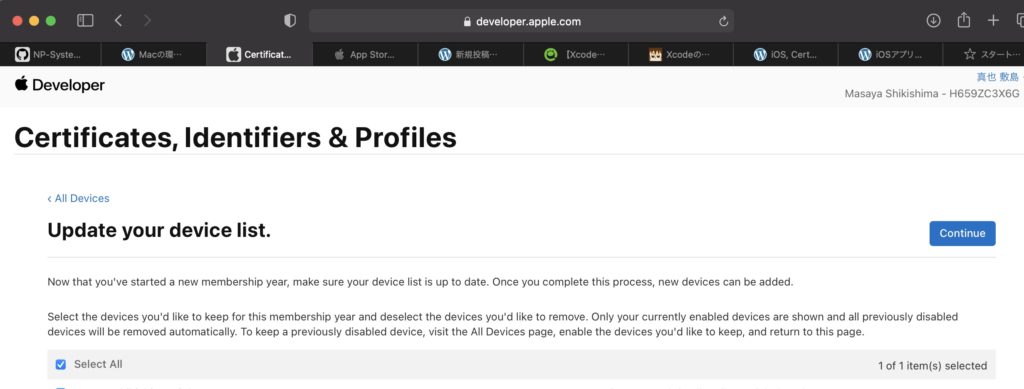Screen dimensions: 1024x389
Task: Reload the page with the refresh icon
Action: click(x=723, y=22)
